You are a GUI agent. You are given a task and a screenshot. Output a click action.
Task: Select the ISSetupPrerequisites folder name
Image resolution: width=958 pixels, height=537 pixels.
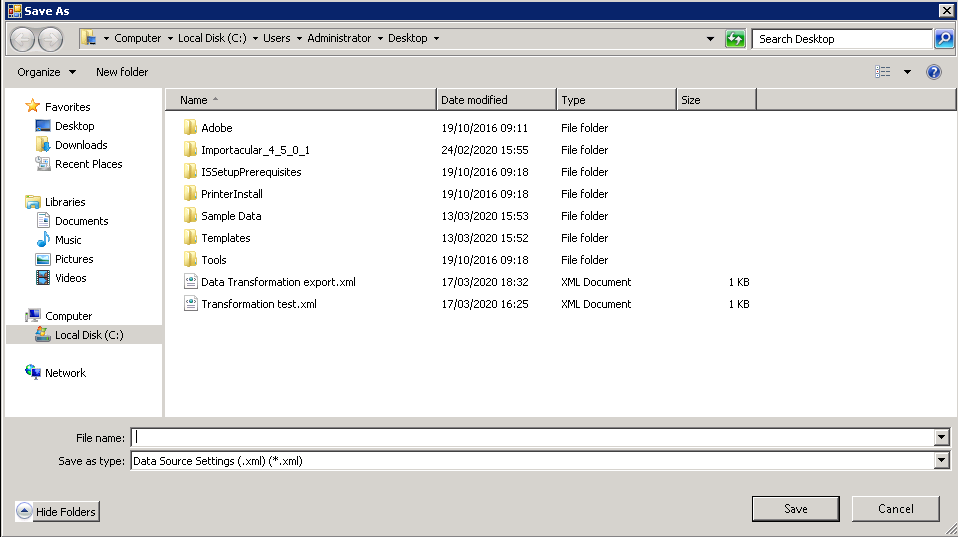coord(251,172)
